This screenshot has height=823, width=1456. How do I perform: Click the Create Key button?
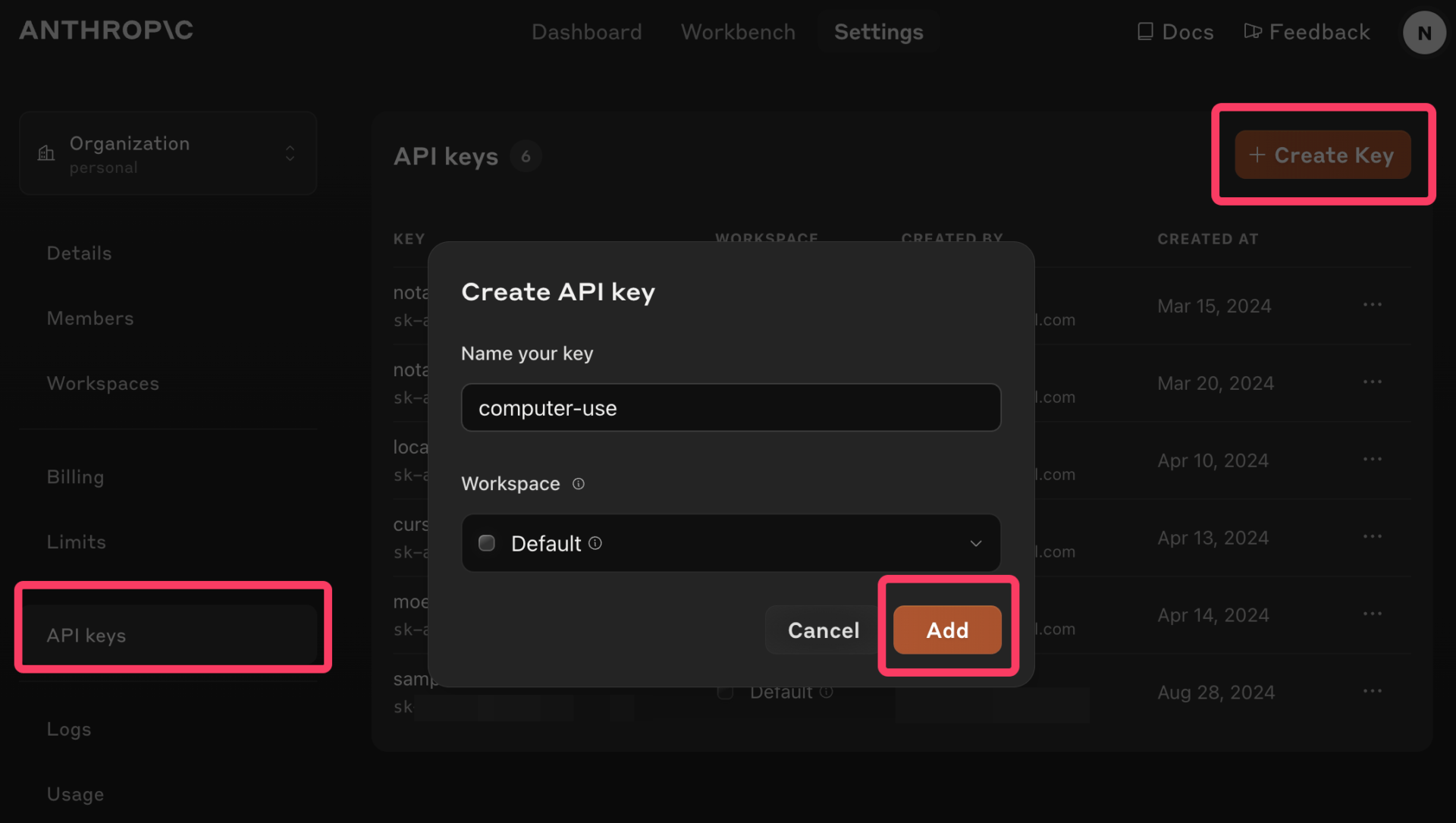pos(1323,155)
